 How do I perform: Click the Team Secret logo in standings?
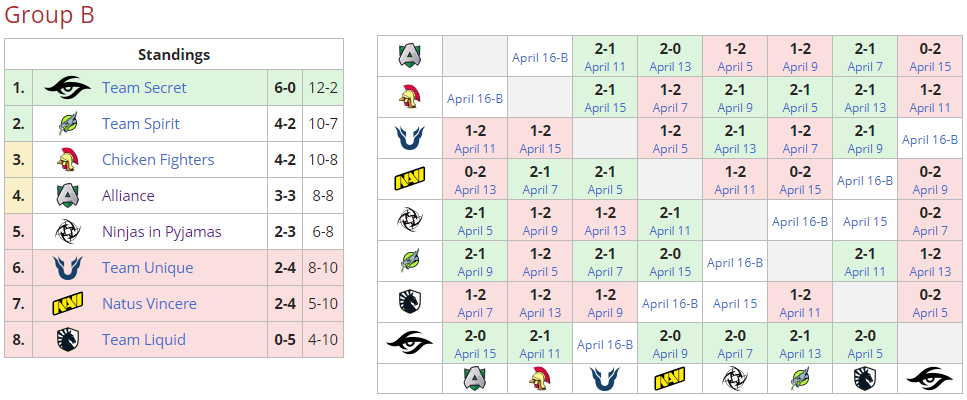click(68, 88)
